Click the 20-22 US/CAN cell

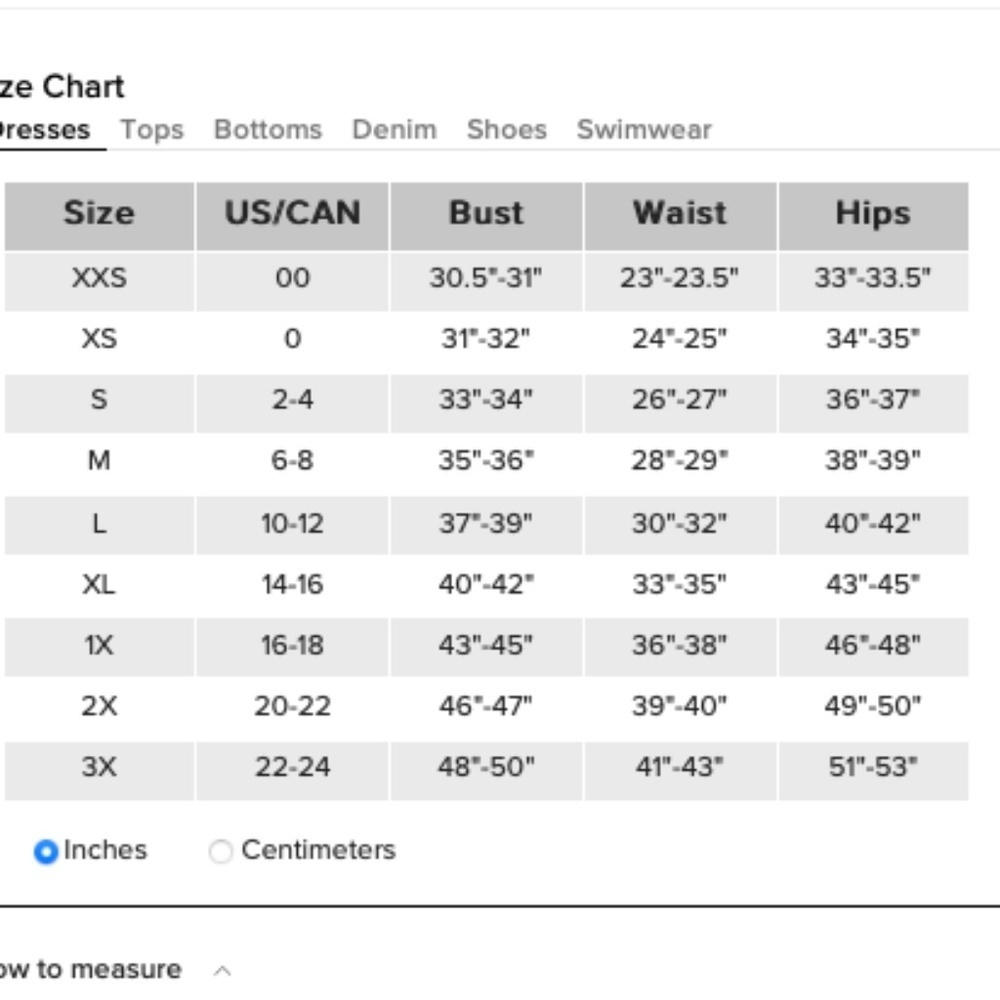click(x=292, y=707)
